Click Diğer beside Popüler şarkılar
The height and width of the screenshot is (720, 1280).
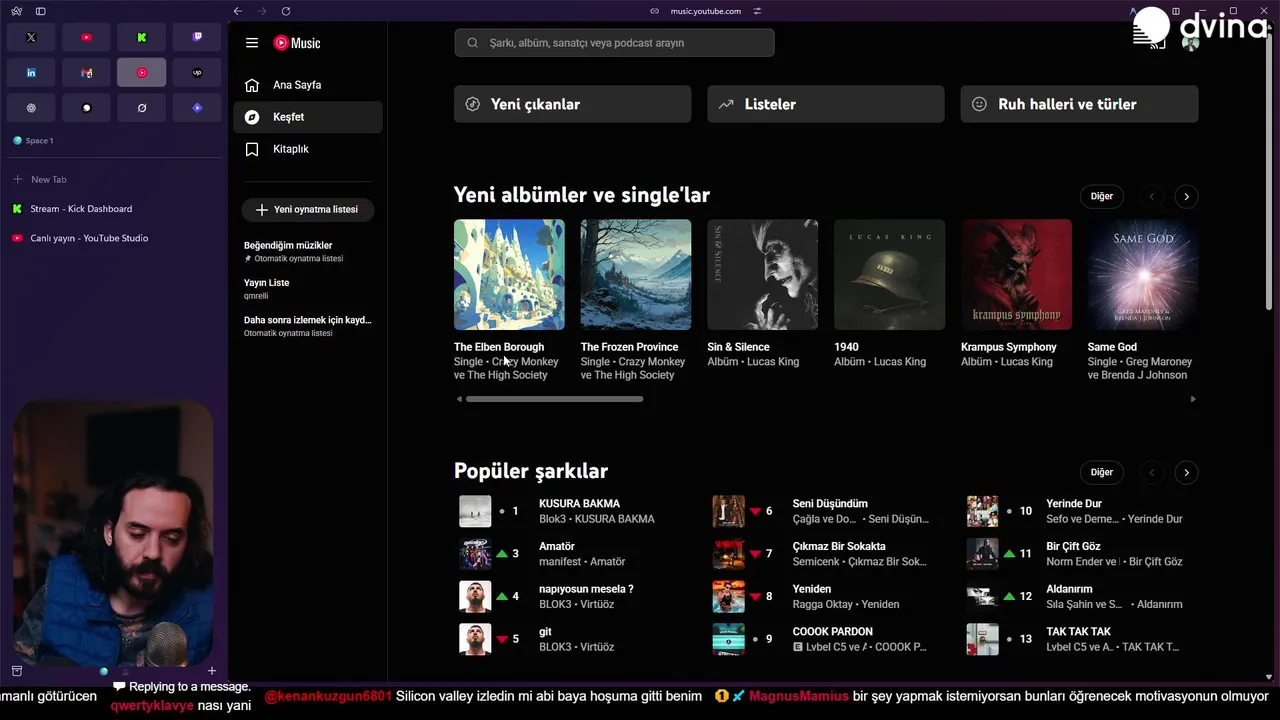coord(1101,472)
